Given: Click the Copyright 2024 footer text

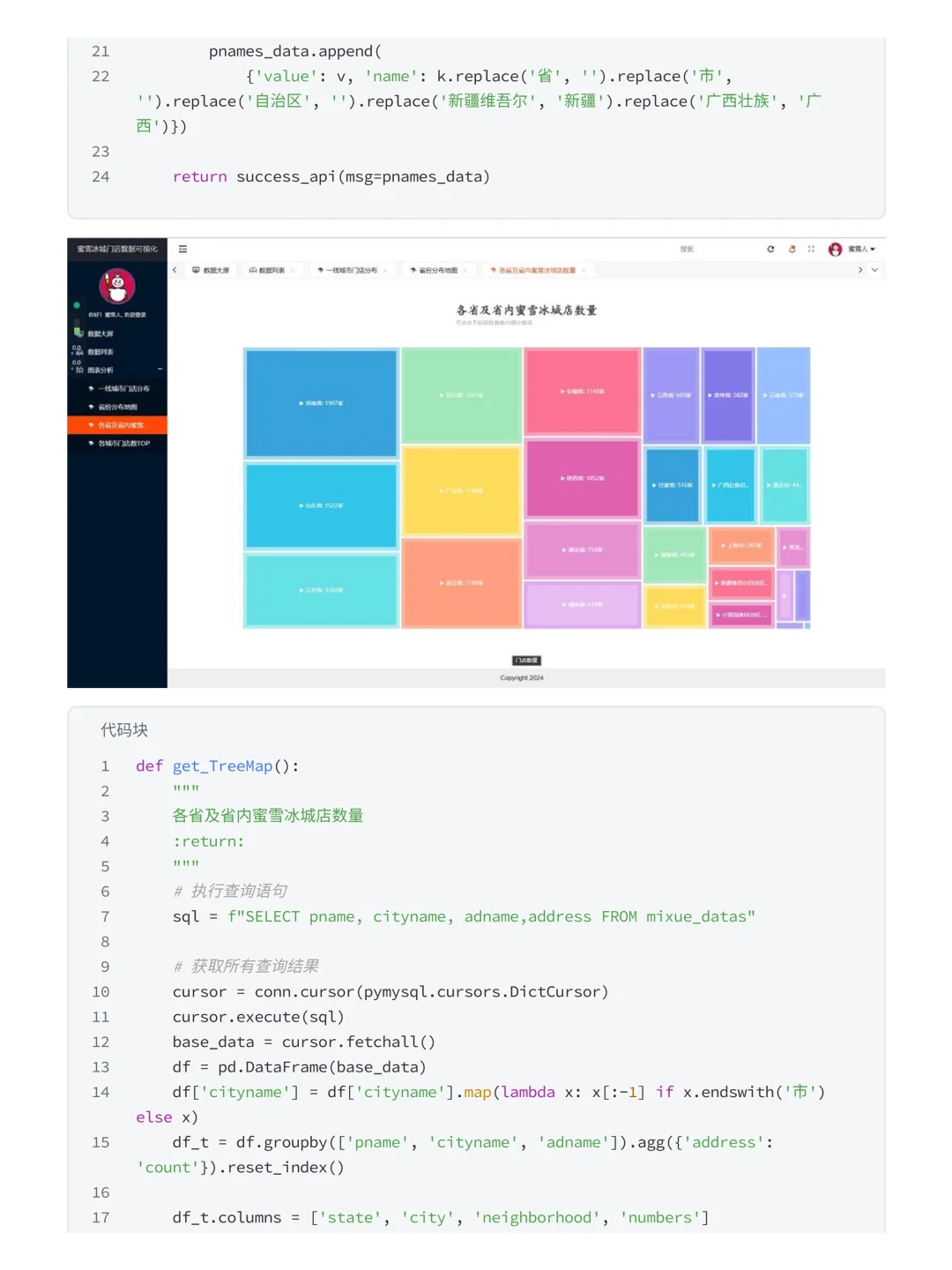Looking at the screenshot, I should pyautogui.click(x=522, y=678).
